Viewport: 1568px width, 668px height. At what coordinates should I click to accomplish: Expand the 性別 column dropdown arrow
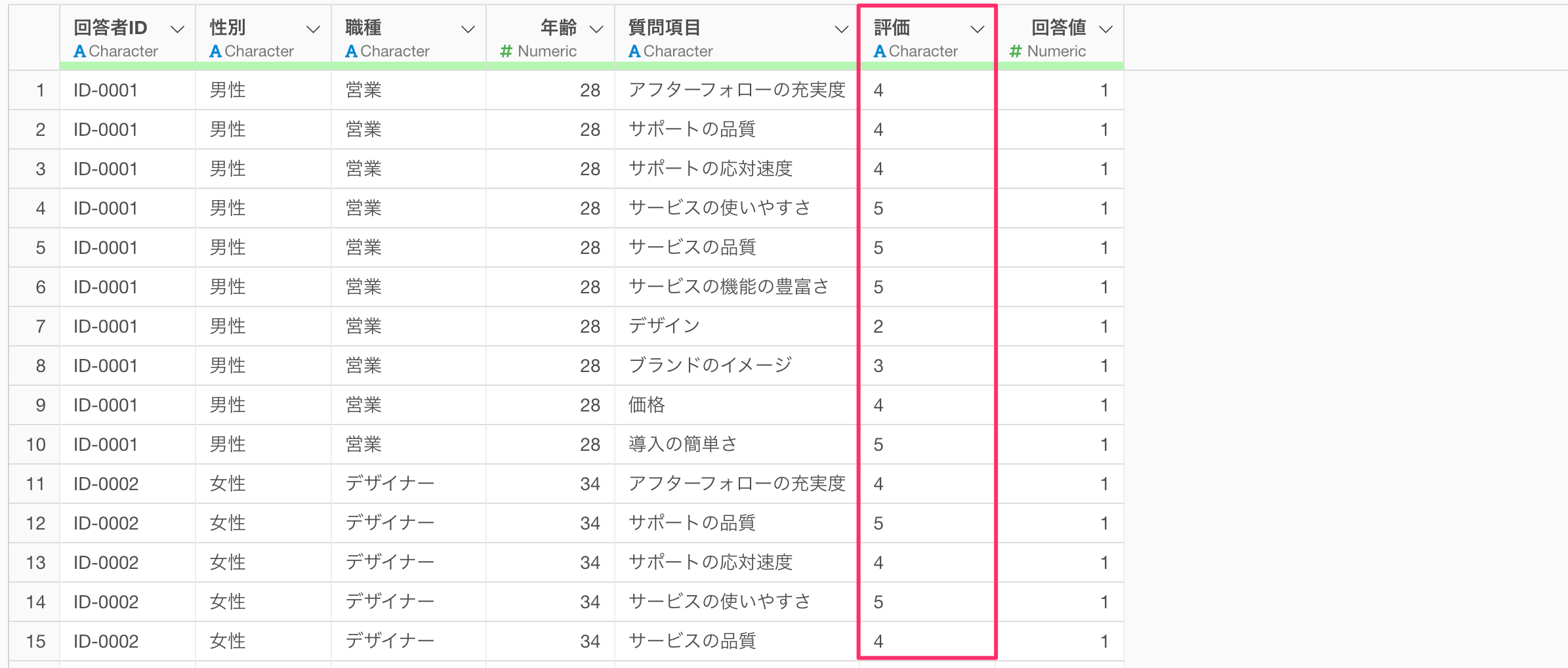pos(313,30)
